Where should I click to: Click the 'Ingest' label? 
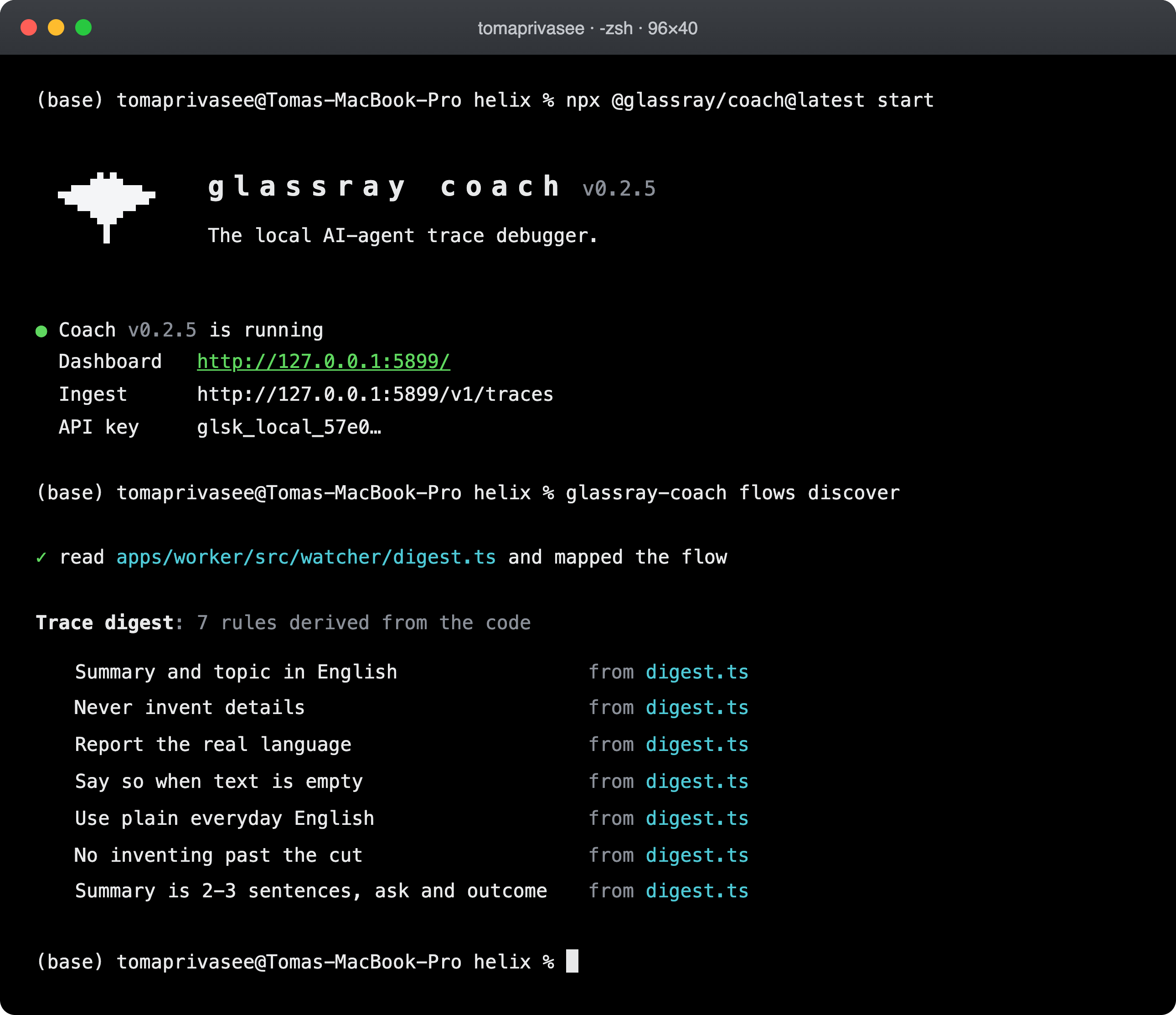click(93, 394)
